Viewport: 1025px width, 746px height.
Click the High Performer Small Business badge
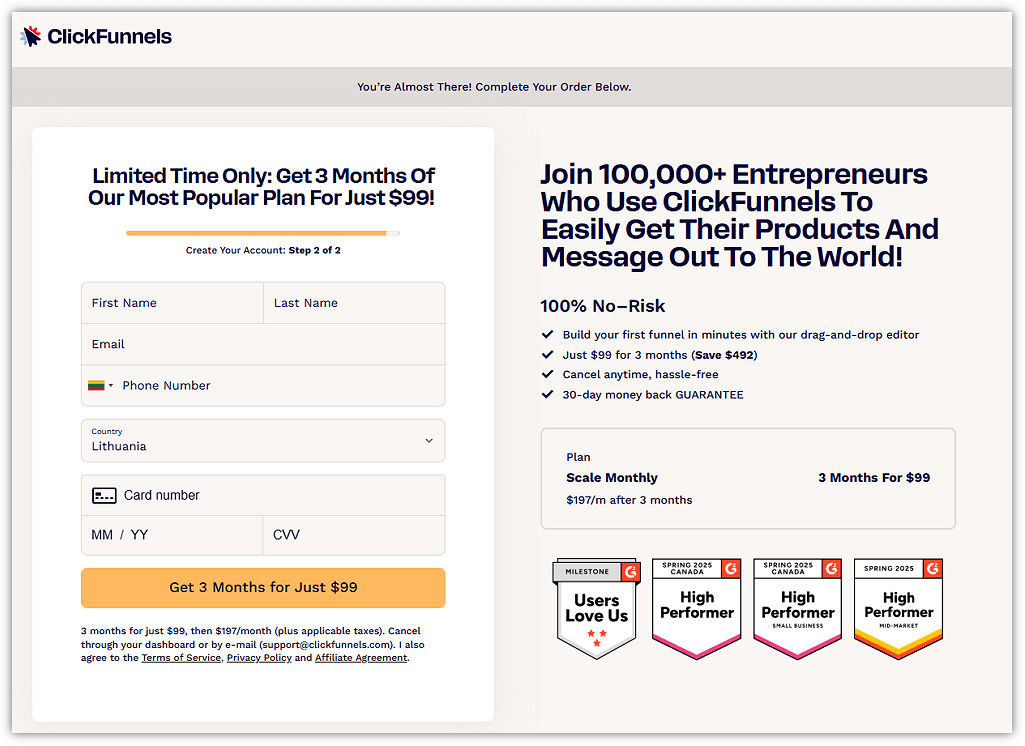(x=798, y=608)
